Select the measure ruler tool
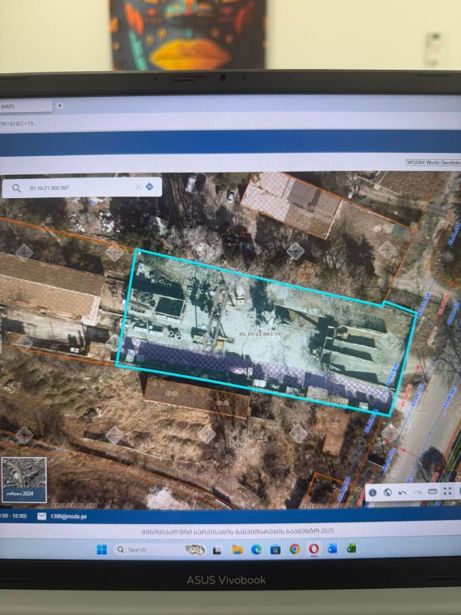This screenshot has width=461, height=615. [432, 491]
